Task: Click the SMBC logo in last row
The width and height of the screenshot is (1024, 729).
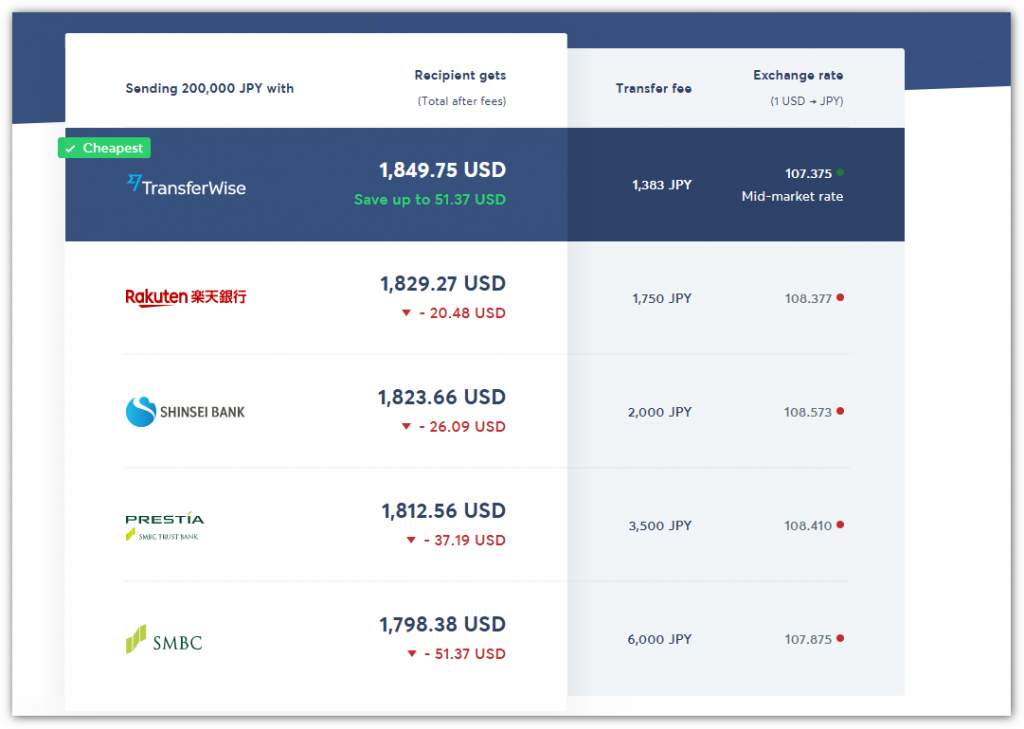Action: click(x=164, y=640)
